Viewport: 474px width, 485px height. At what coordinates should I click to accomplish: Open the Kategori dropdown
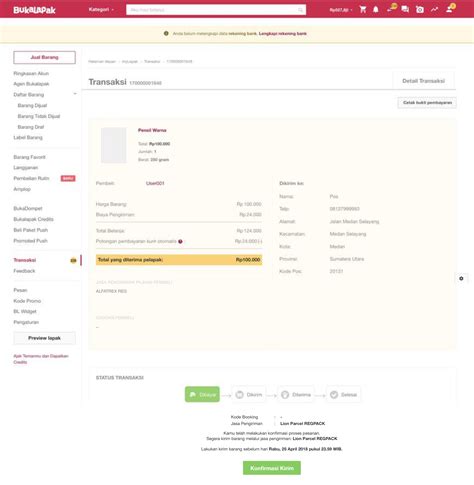(101, 9)
